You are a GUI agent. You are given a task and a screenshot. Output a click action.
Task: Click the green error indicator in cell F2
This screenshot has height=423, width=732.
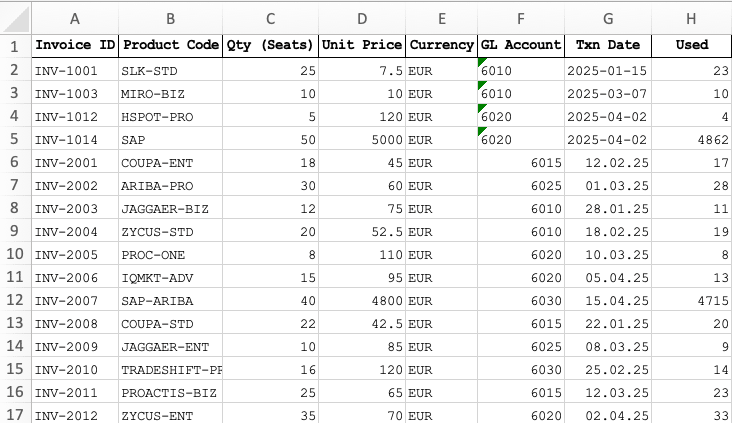click(483, 63)
